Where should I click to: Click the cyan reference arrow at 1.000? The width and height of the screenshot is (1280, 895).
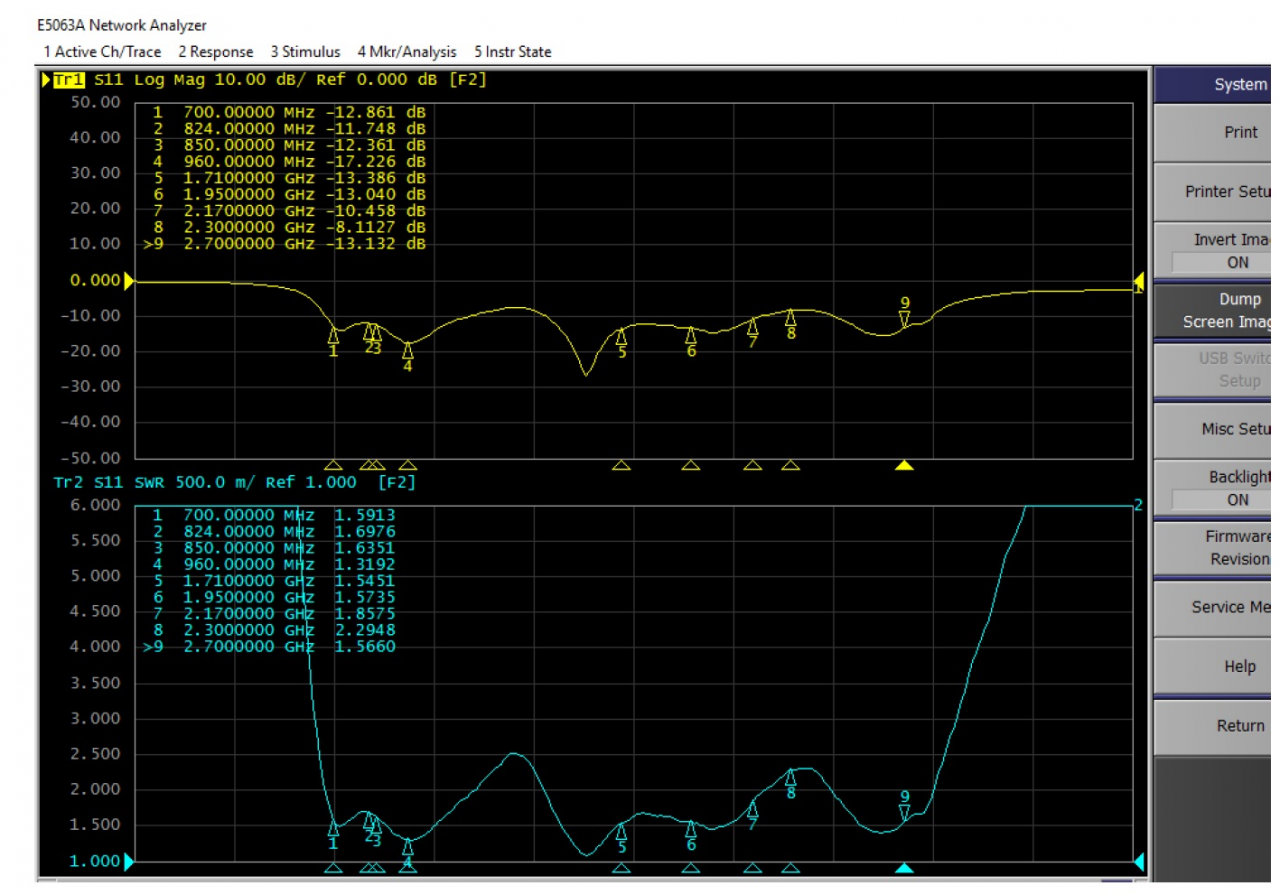128,861
